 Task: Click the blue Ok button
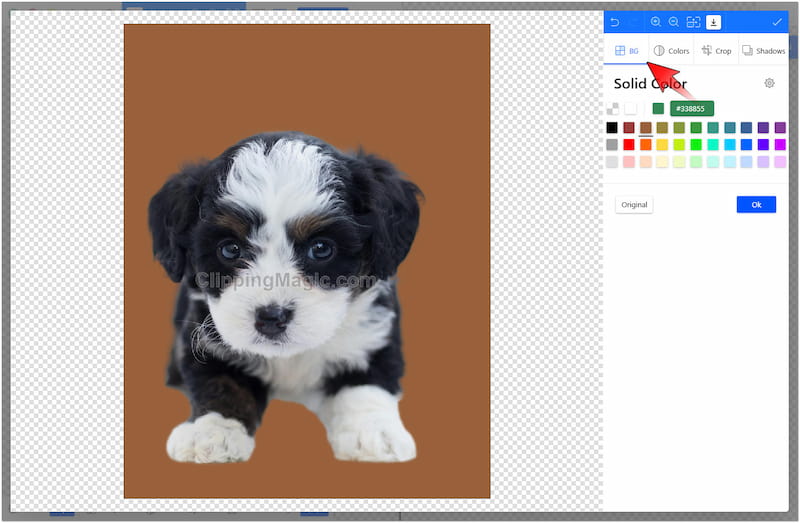[756, 205]
